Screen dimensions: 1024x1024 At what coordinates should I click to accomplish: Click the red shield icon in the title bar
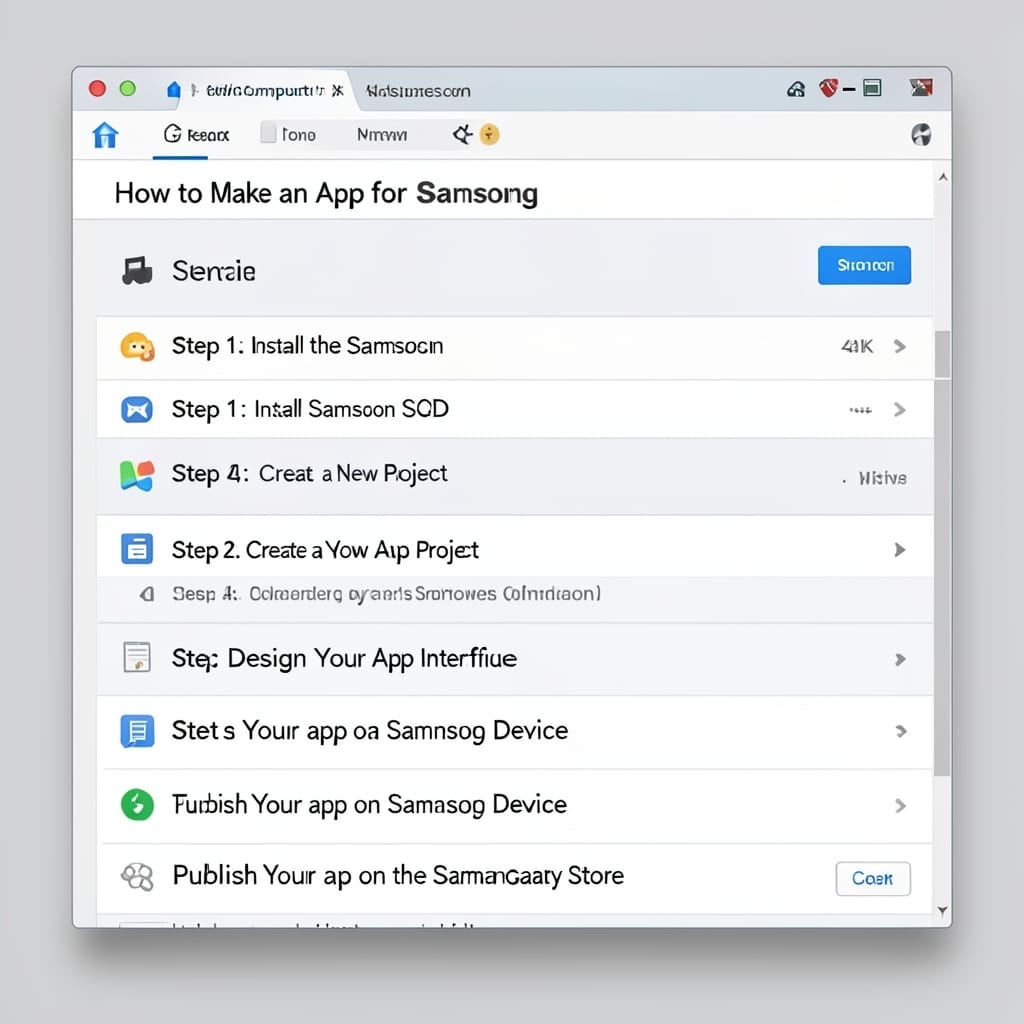[x=828, y=88]
